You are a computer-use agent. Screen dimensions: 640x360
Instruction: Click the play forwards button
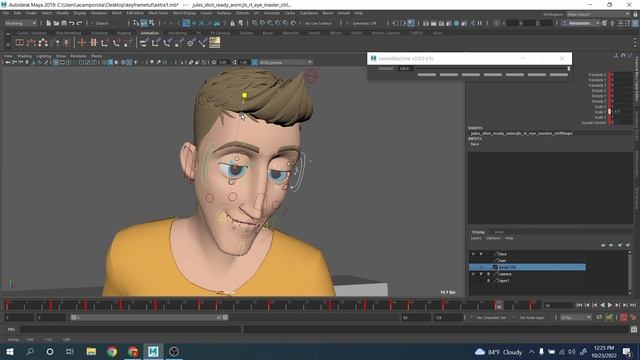pos(610,305)
